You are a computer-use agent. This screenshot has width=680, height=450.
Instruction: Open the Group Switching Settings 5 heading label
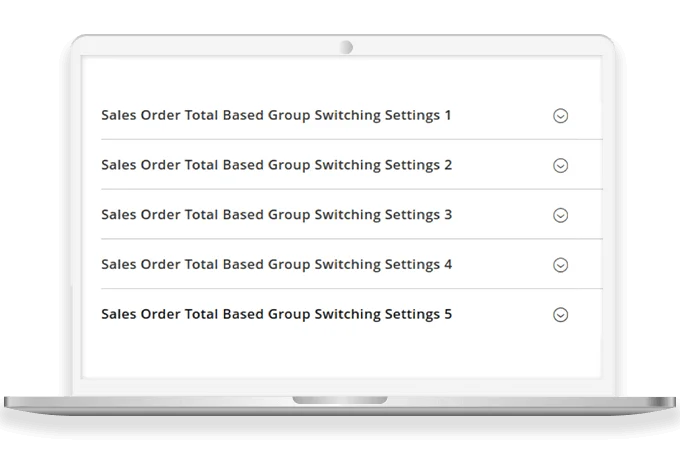(276, 314)
